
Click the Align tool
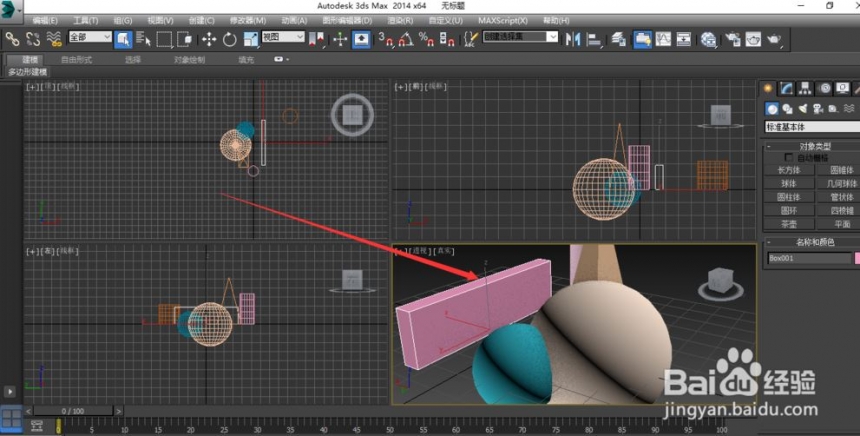593,39
